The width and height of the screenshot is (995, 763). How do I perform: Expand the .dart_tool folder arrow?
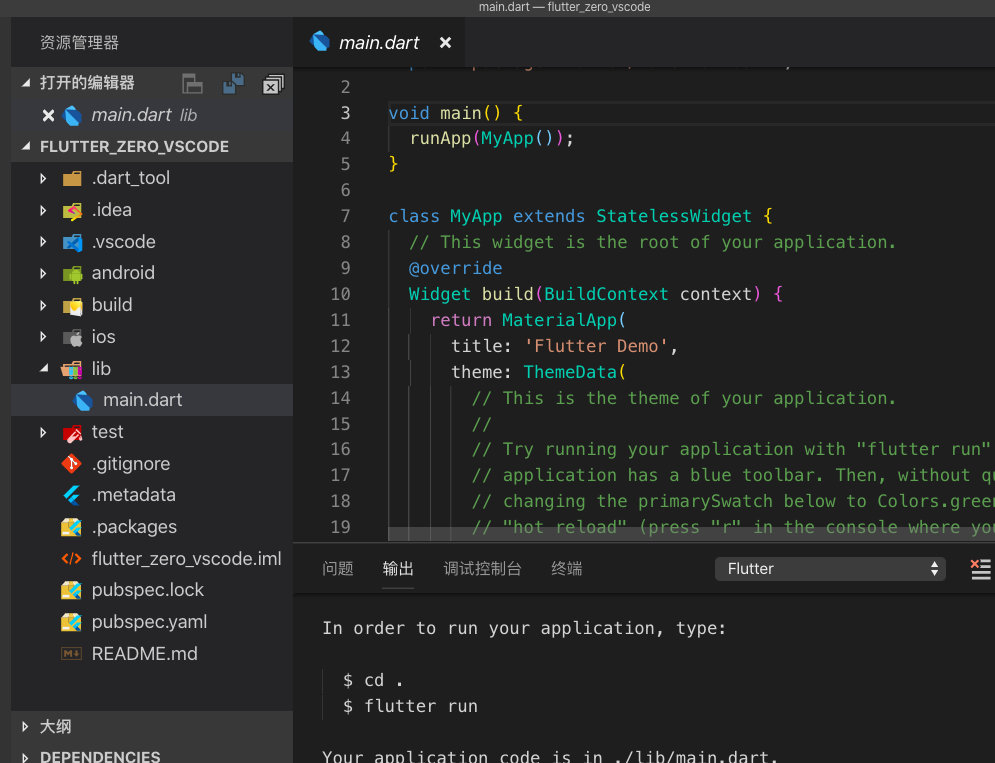(43, 178)
